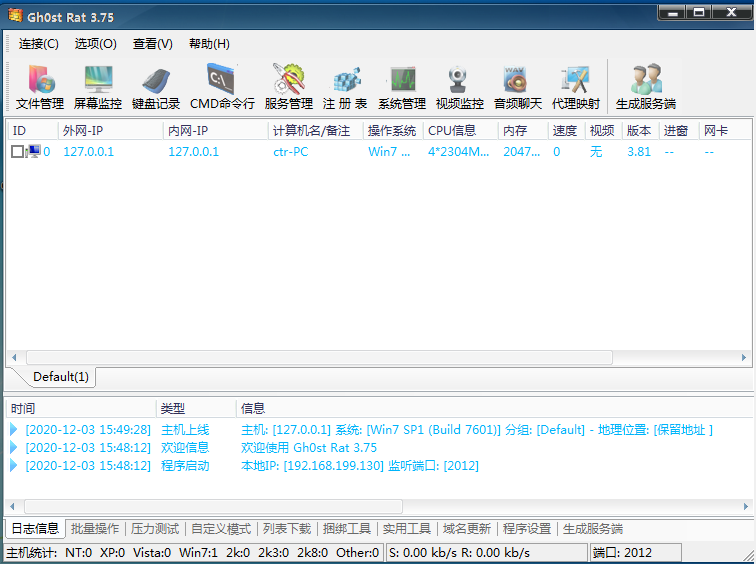The height and width of the screenshot is (564, 756).
Task: Start 视频监控 webcam monitor
Action: (459, 86)
